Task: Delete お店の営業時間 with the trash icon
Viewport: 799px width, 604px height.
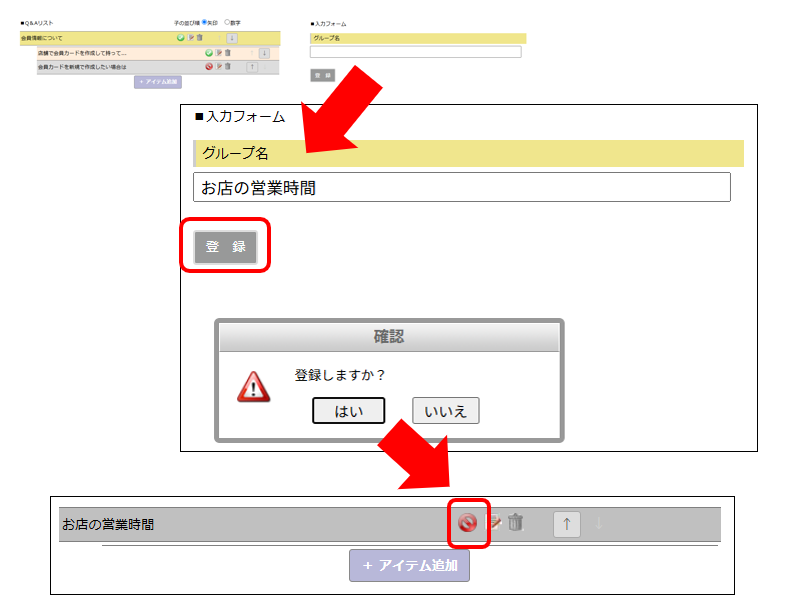Action: (x=515, y=523)
